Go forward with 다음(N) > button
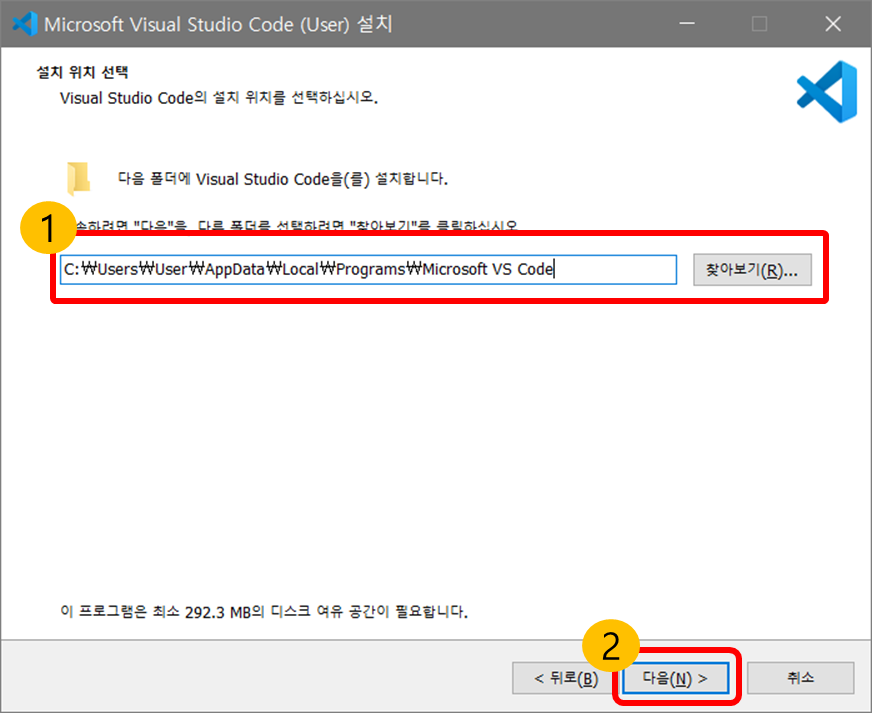Image resolution: width=872 pixels, height=713 pixels. pos(675,678)
